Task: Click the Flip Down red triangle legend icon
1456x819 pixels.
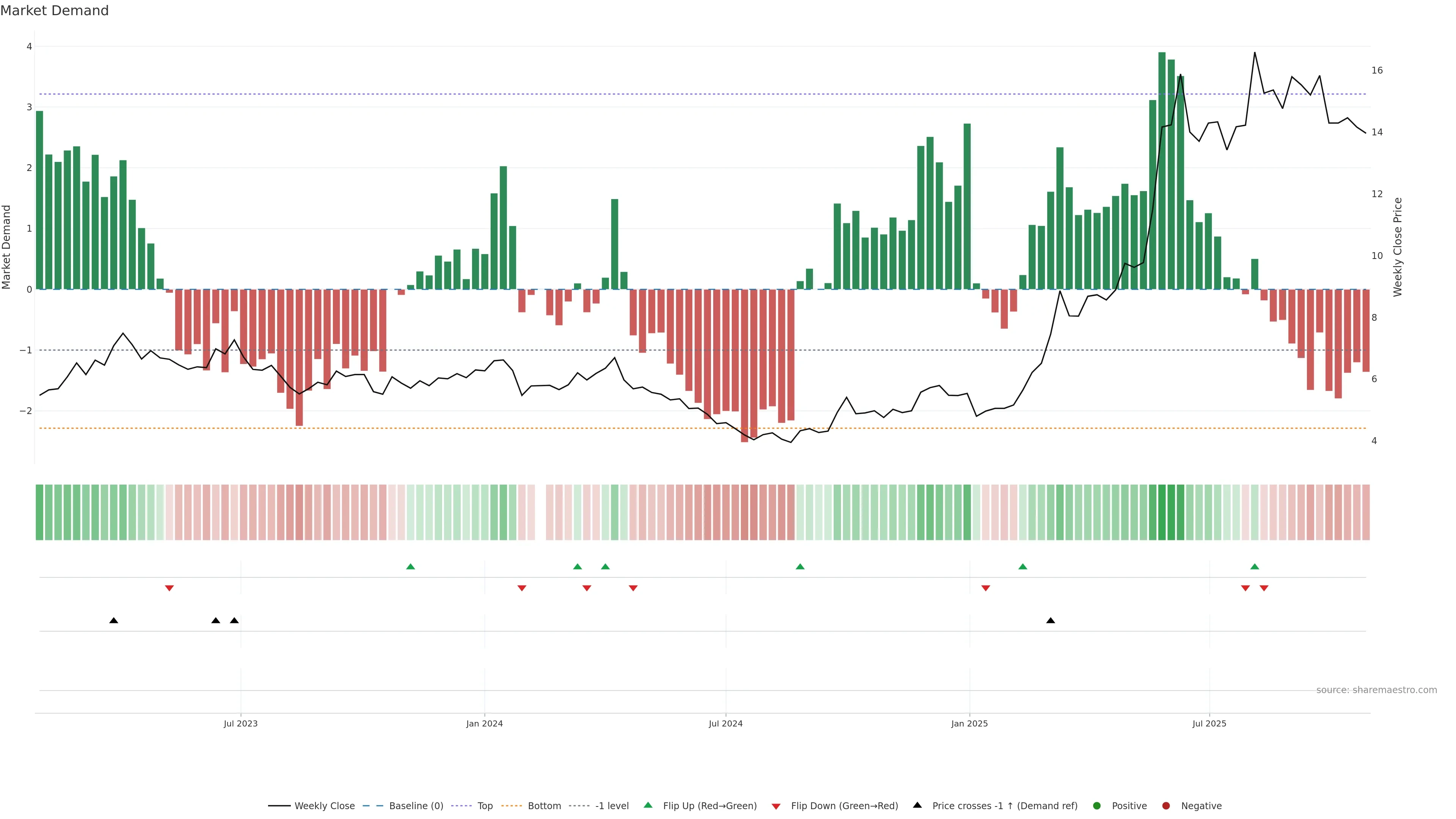Action: (x=776, y=806)
